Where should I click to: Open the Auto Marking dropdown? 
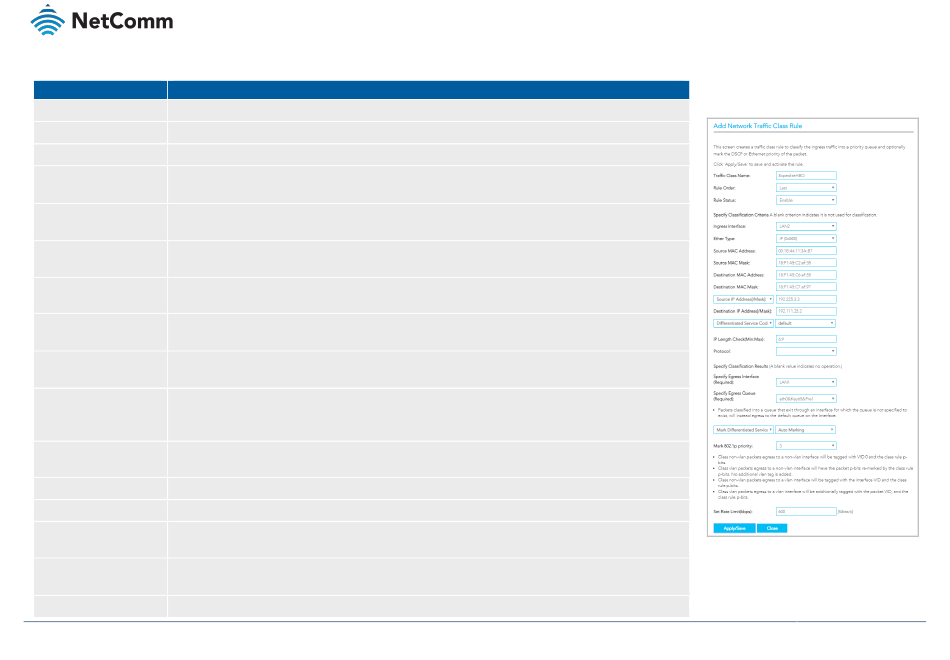805,429
